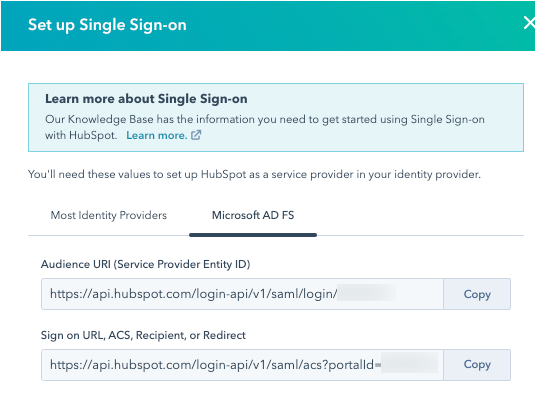Click the external link icon beside Learn more
Screen dimensions: 536x402
click(x=196, y=135)
